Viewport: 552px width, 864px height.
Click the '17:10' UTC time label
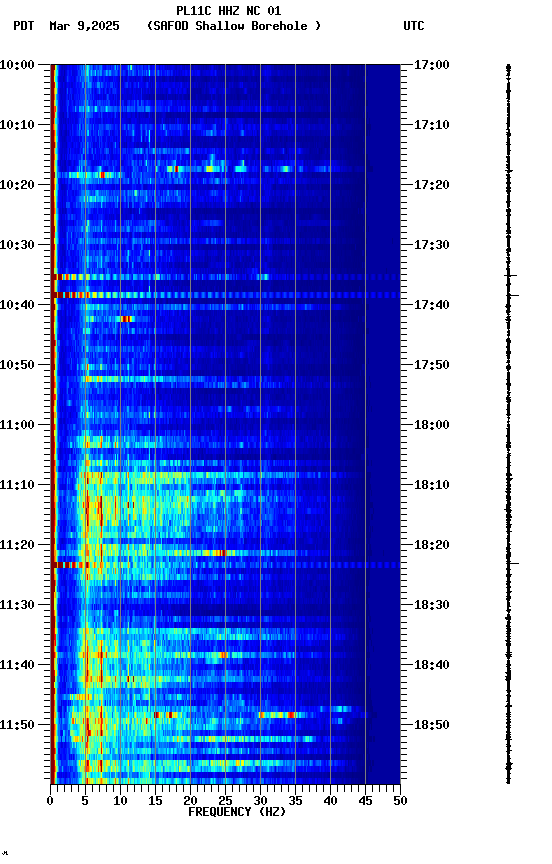pyautogui.click(x=432, y=125)
